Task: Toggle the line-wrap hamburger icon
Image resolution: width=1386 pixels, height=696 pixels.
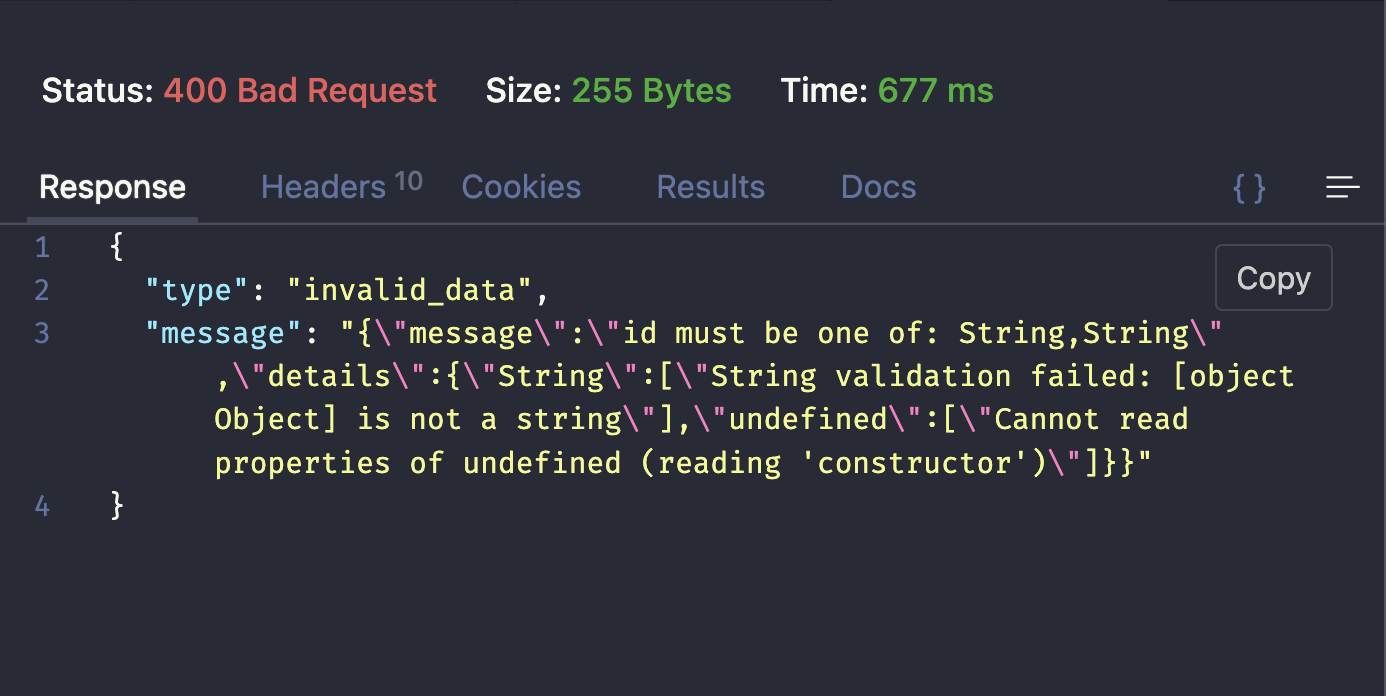Action: point(1342,187)
